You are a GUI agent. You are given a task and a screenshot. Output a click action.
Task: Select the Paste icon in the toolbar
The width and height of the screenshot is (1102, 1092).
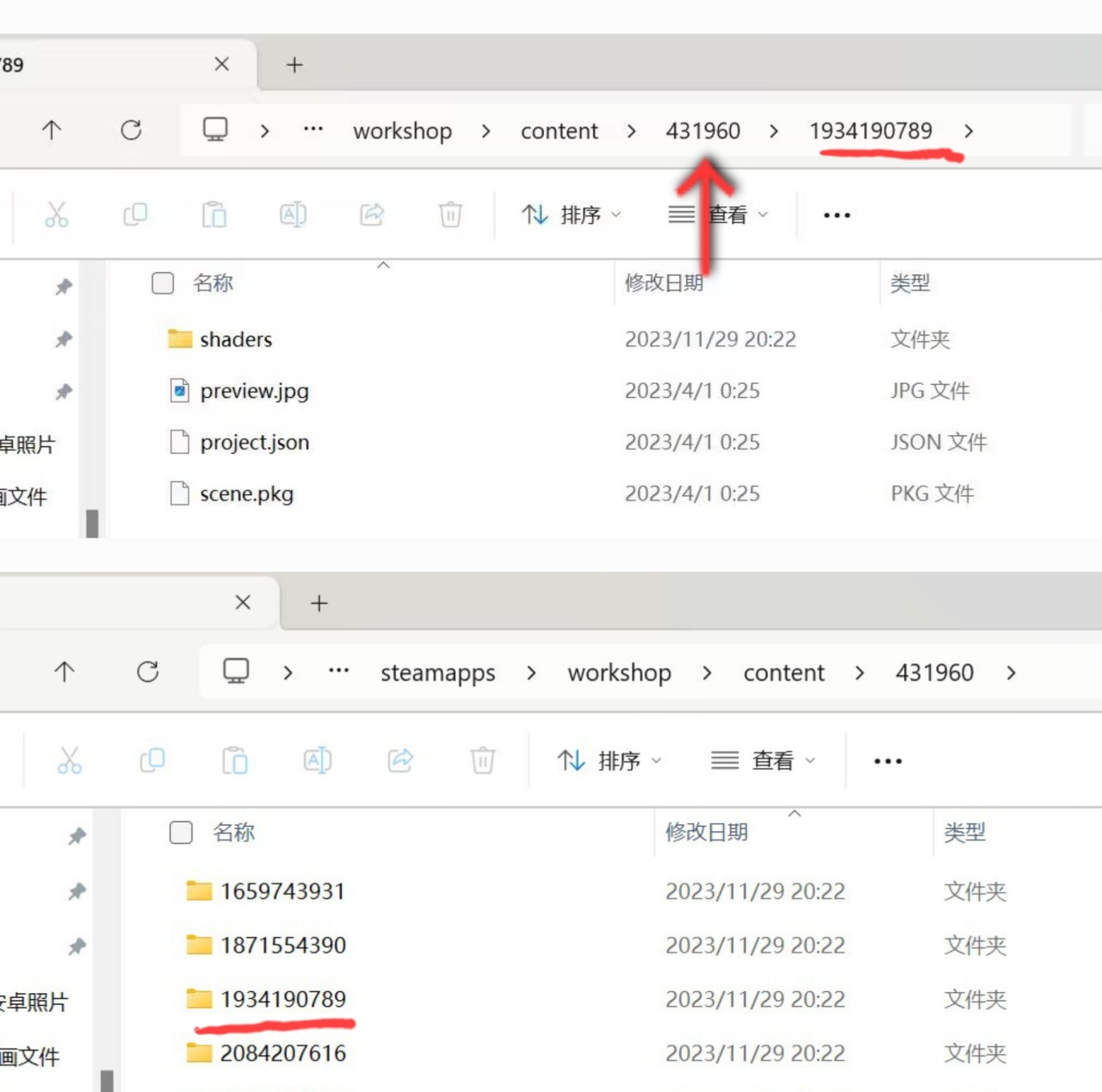pyautogui.click(x=214, y=214)
